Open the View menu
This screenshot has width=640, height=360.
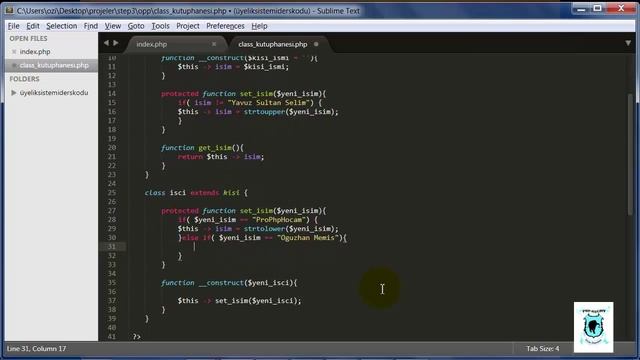(113, 26)
